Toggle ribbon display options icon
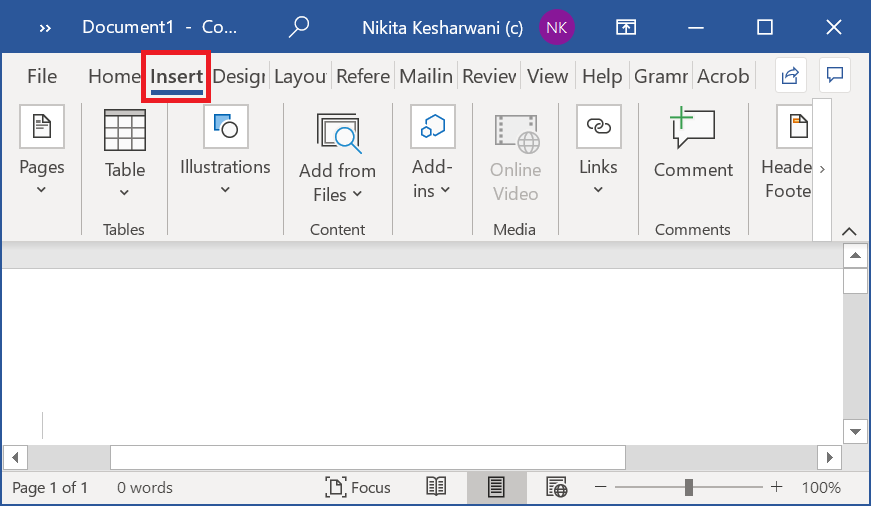 (x=626, y=27)
